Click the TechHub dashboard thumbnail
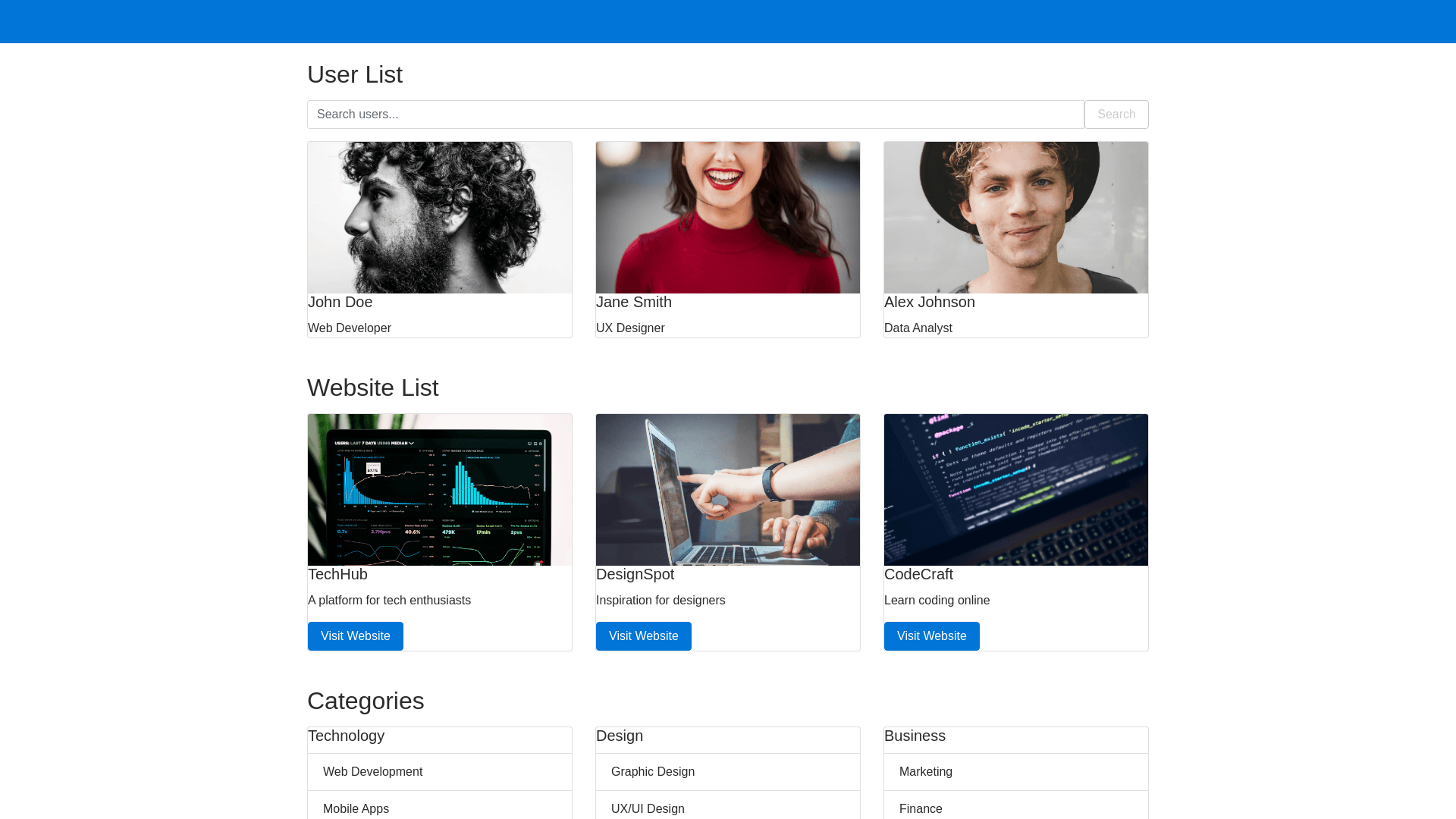 pyautogui.click(x=440, y=490)
